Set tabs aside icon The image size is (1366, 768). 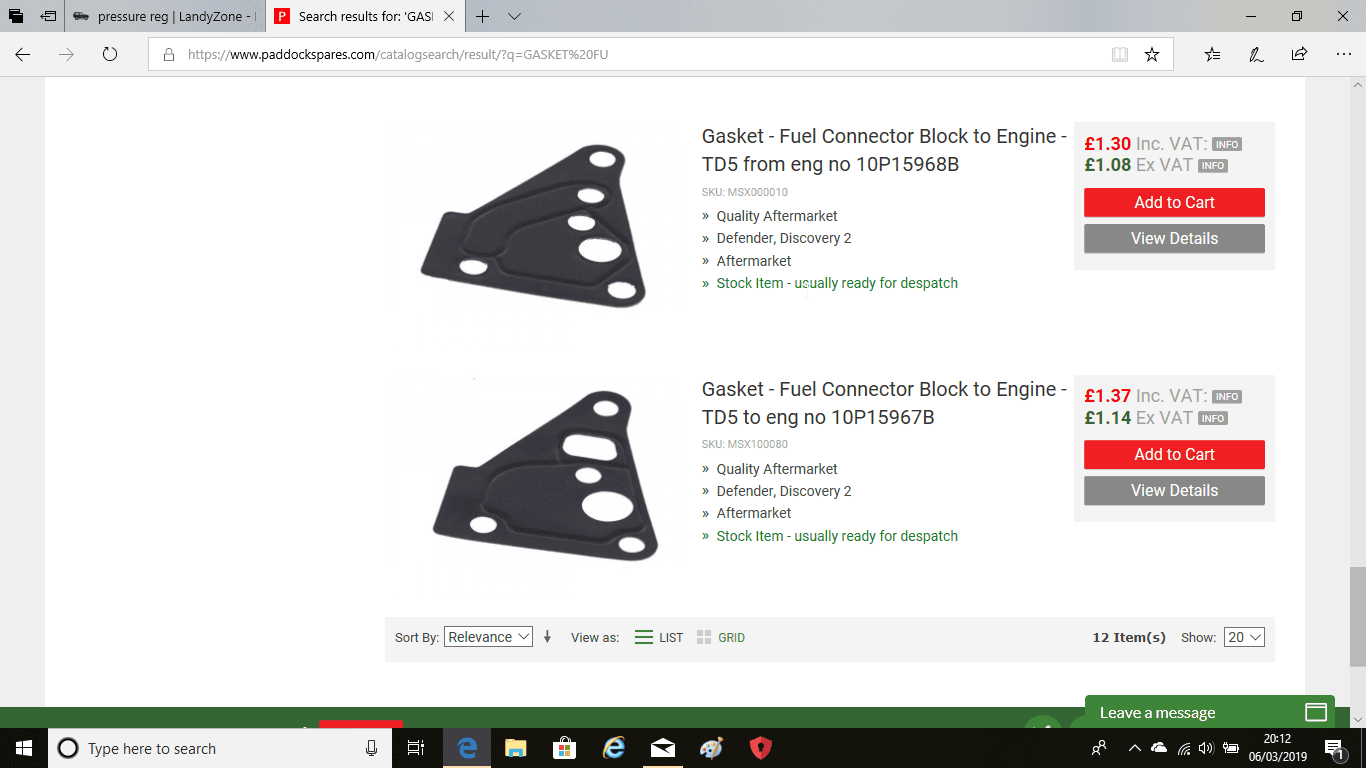pos(48,16)
